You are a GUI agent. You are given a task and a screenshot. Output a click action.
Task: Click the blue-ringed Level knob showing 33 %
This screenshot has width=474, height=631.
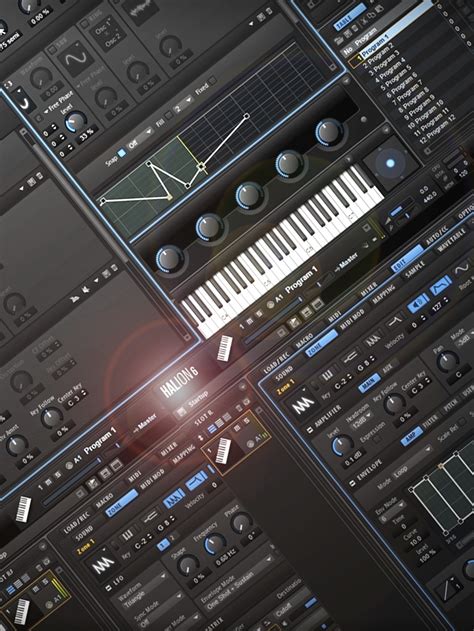75,122
